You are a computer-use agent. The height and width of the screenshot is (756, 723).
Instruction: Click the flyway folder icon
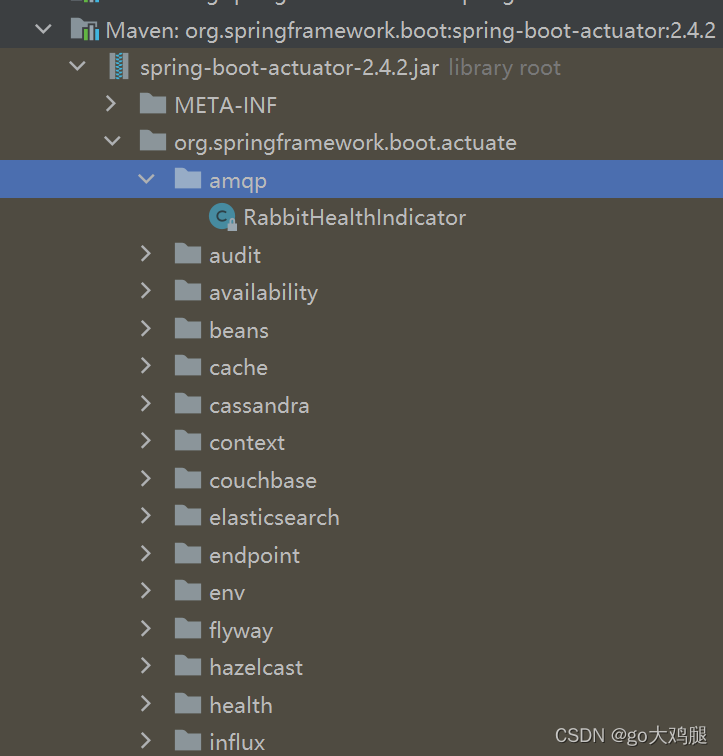click(187, 628)
